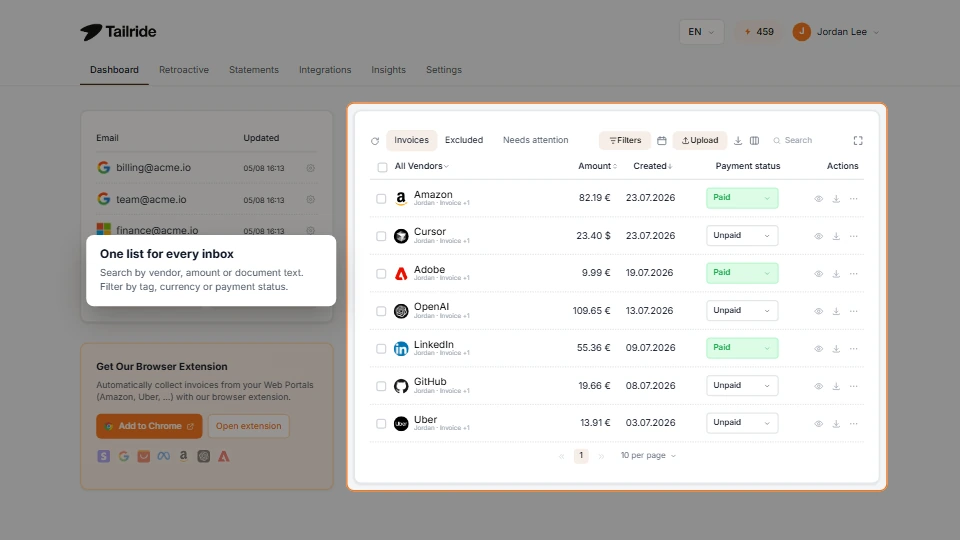Open more actions for Uber invoice
The width and height of the screenshot is (960, 540).
(x=853, y=424)
